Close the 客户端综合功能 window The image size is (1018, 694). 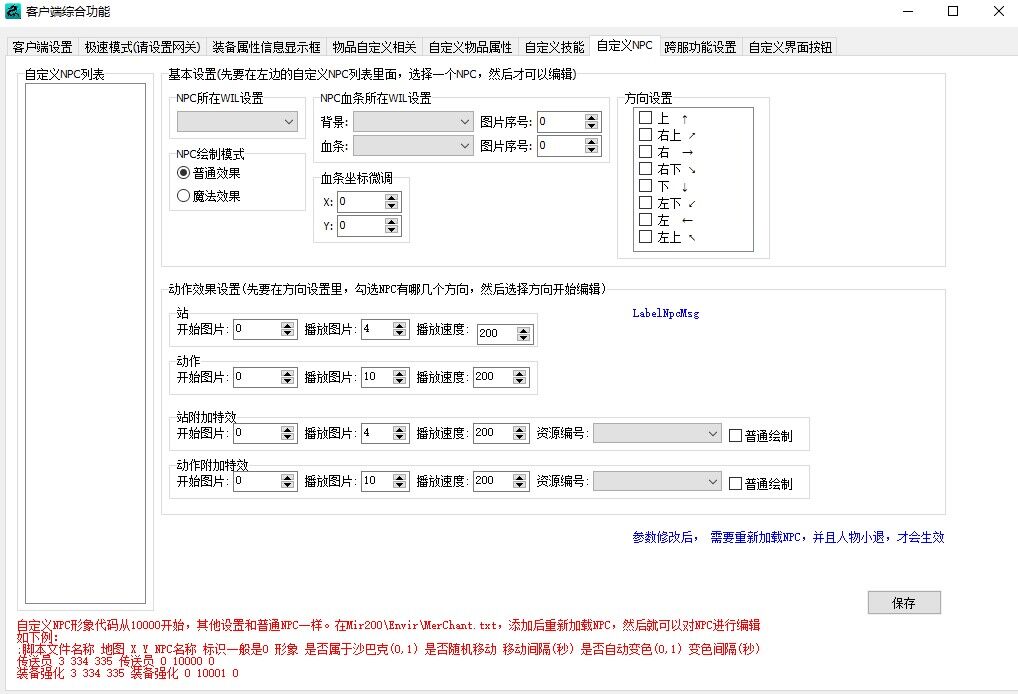point(999,11)
